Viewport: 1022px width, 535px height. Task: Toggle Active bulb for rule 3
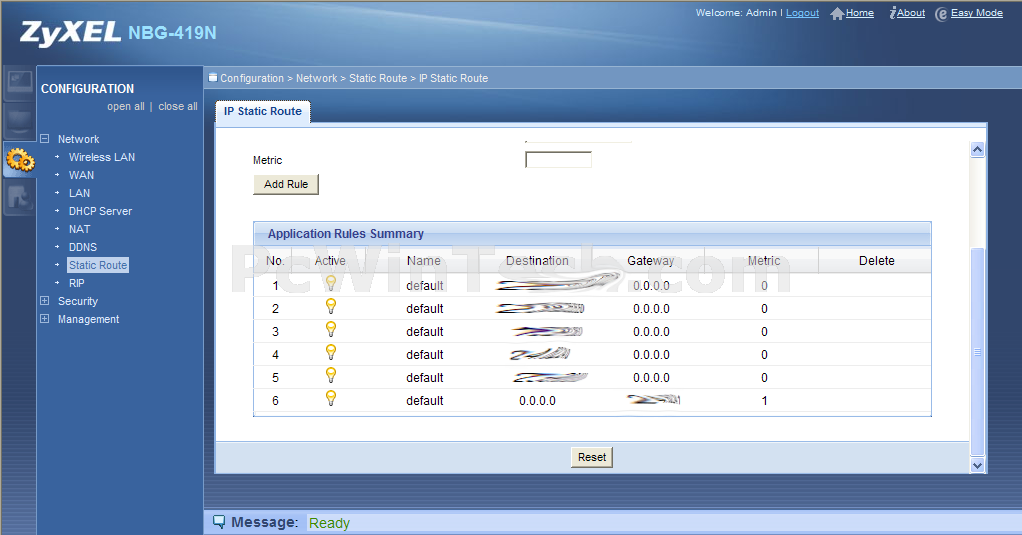(x=330, y=328)
